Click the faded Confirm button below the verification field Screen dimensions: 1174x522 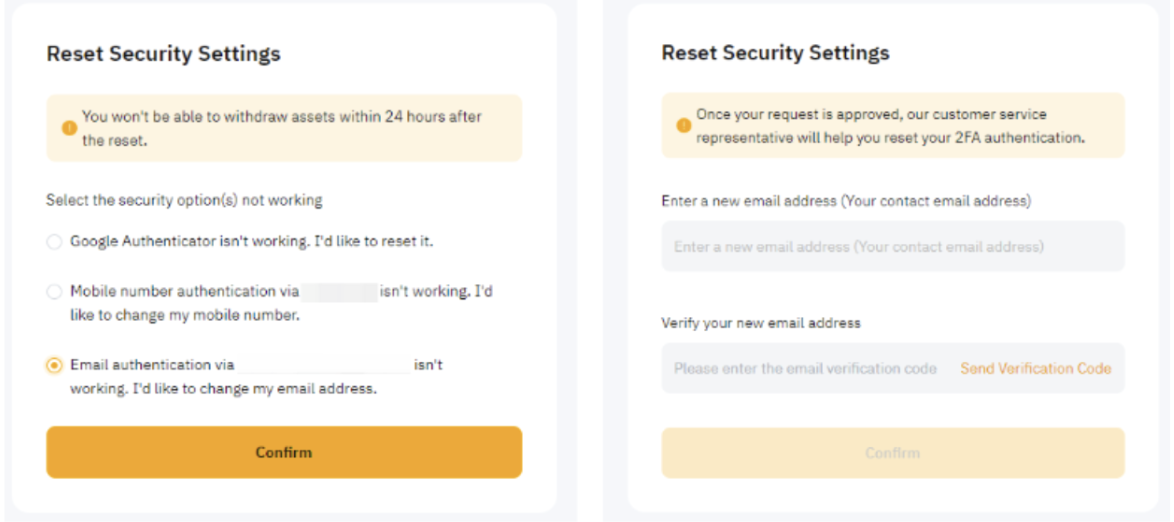click(x=892, y=453)
